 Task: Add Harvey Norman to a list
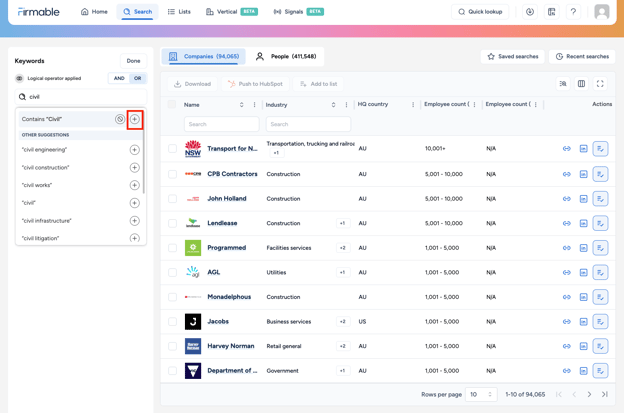tap(600, 346)
